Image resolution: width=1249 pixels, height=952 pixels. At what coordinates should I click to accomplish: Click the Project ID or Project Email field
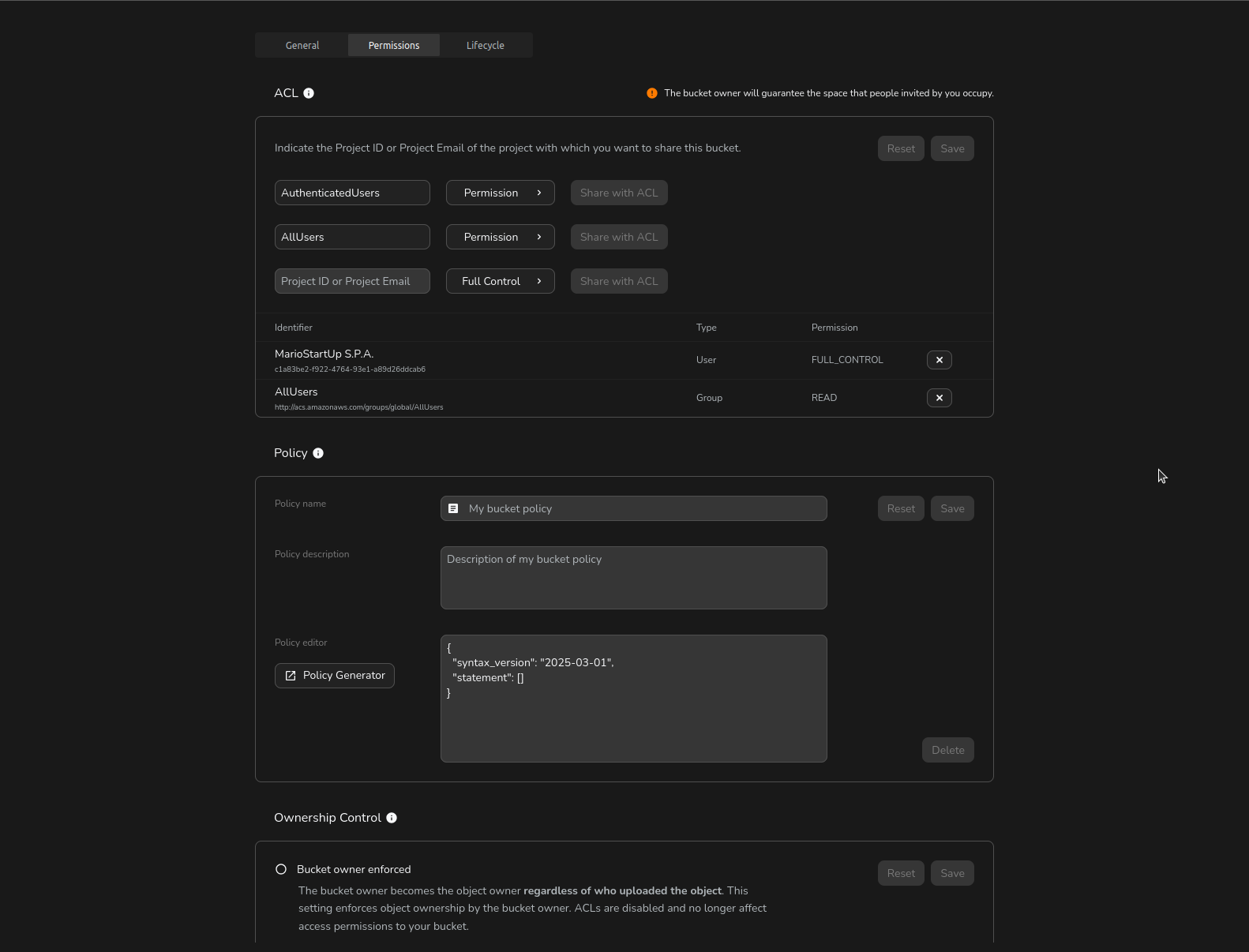(352, 281)
